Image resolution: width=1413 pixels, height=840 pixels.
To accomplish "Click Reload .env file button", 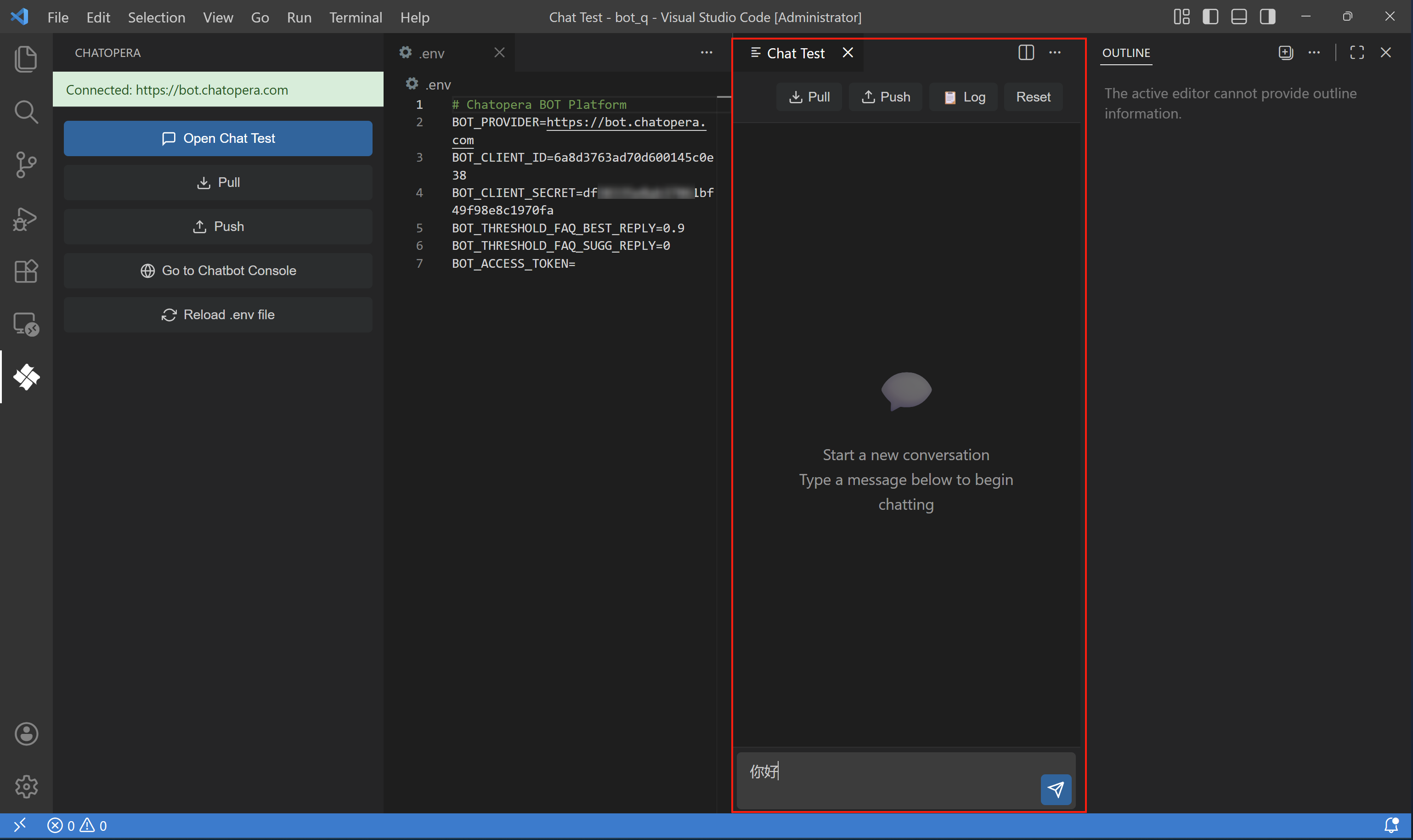I will click(218, 315).
